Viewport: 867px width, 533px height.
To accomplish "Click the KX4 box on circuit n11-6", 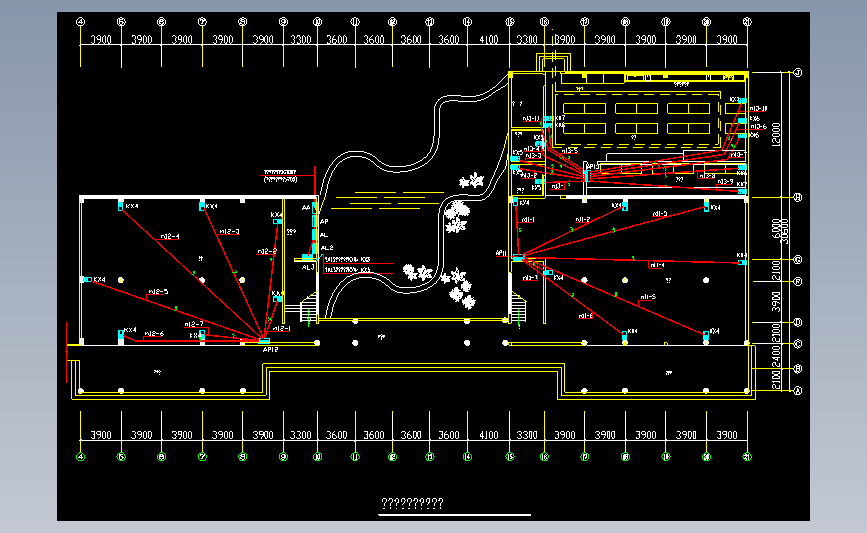I will [624, 336].
